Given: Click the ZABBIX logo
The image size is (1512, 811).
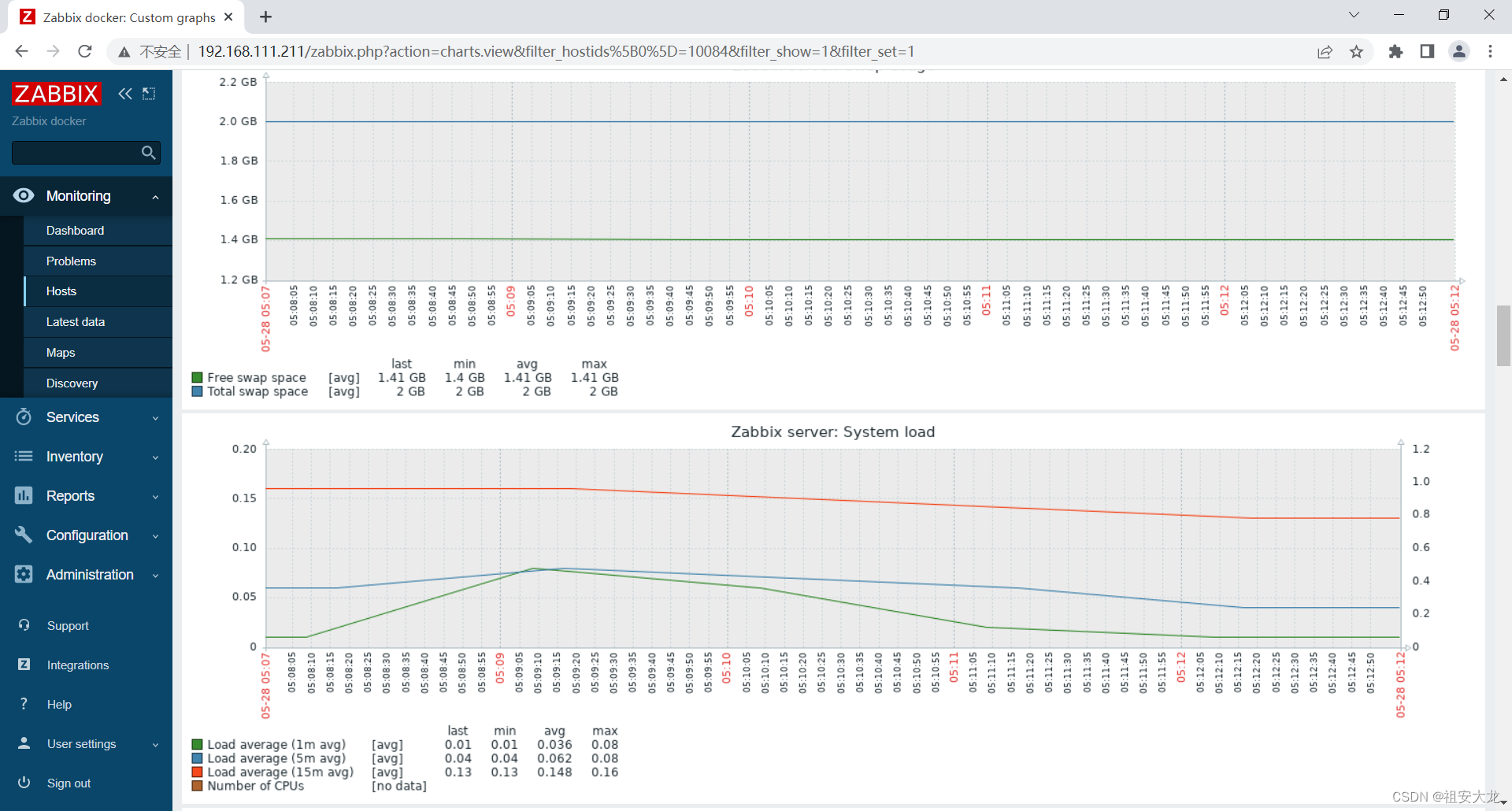Looking at the screenshot, I should point(57,94).
